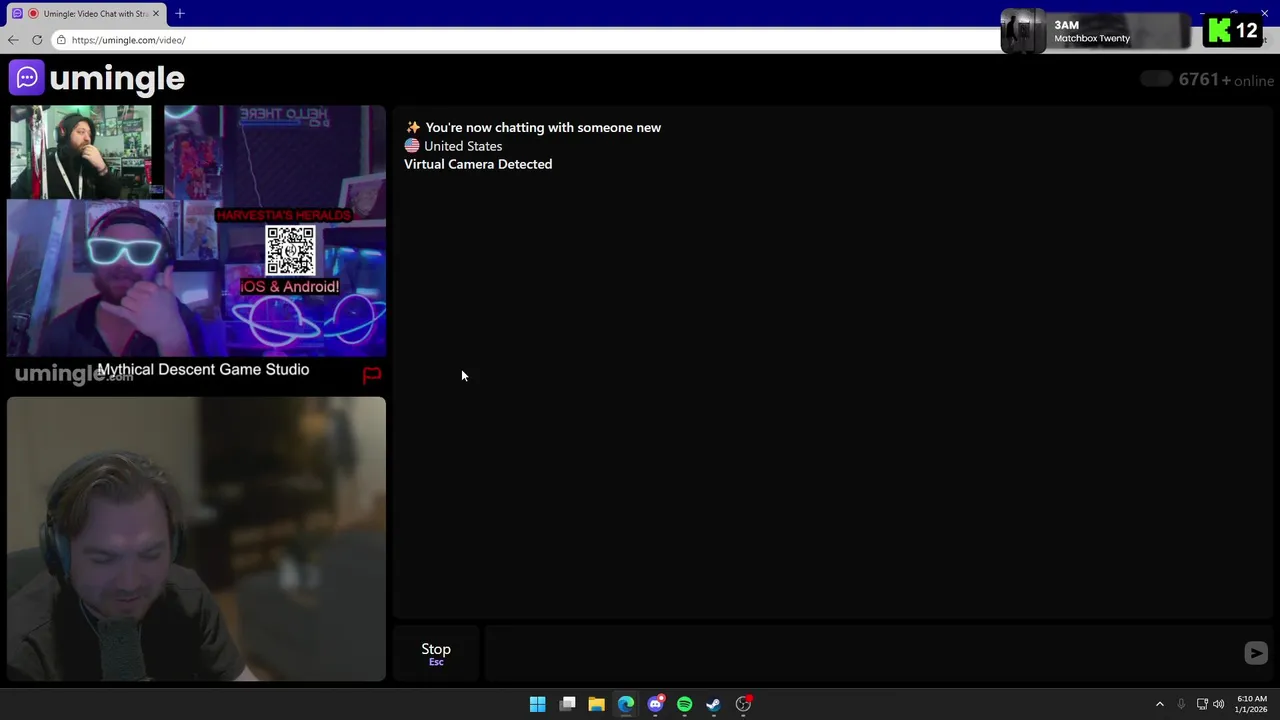The width and height of the screenshot is (1280, 720).
Task: Close the Umingle browser tab
Action: [x=155, y=13]
